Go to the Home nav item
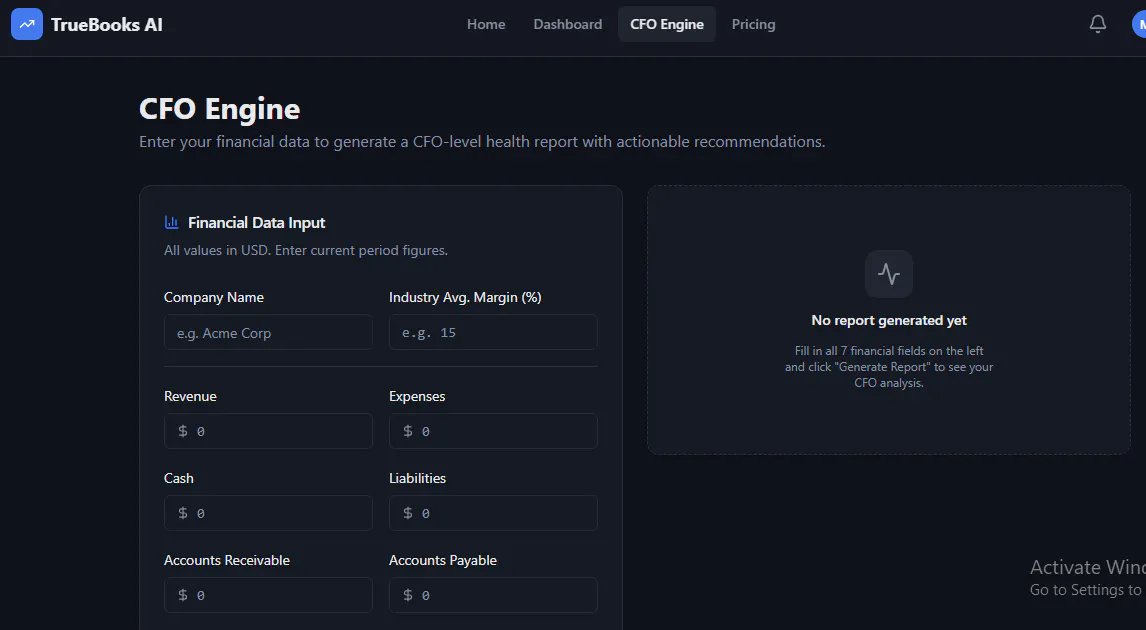This screenshot has width=1146, height=630. (486, 24)
